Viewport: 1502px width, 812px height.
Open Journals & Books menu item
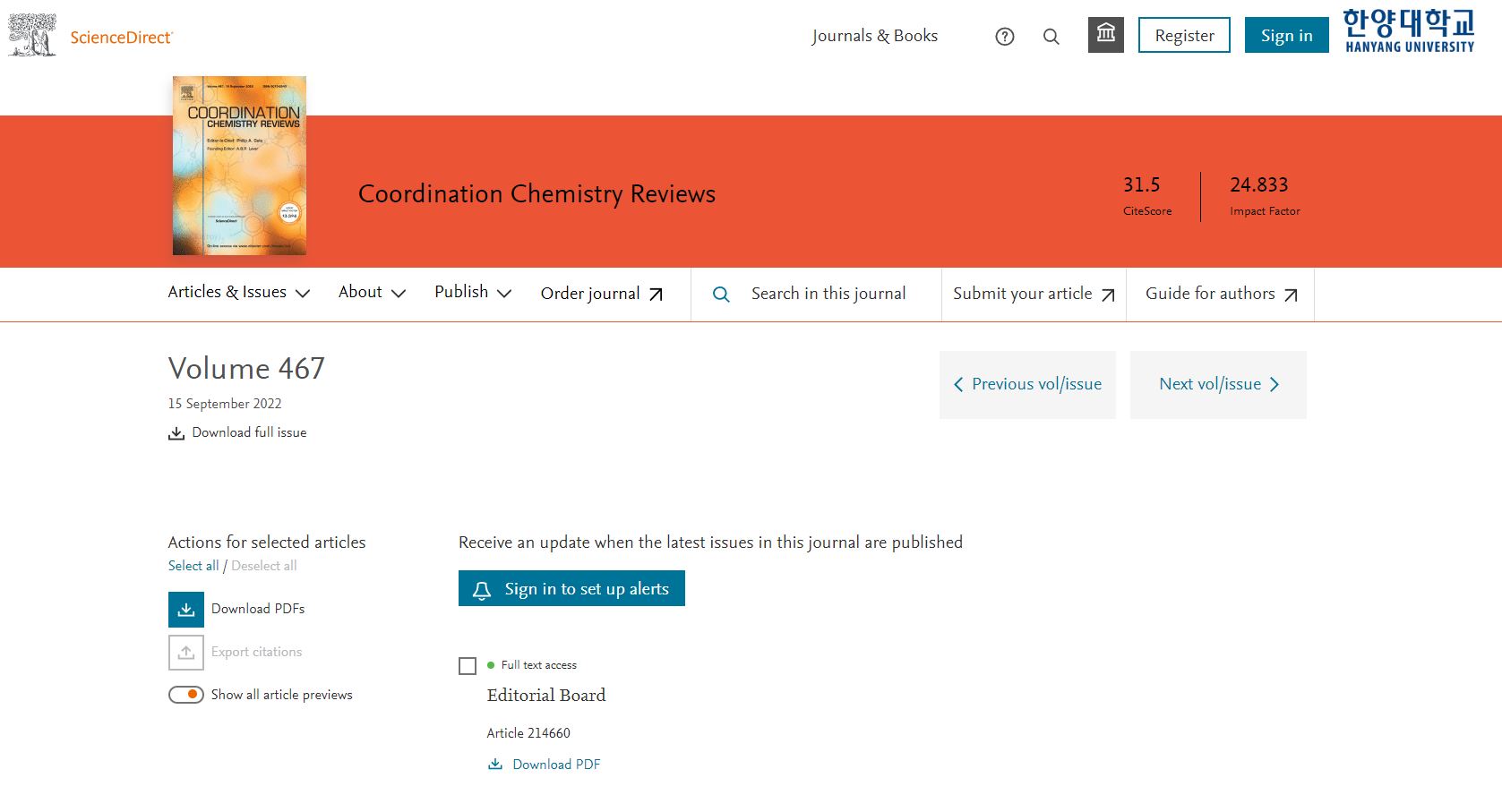(x=874, y=36)
